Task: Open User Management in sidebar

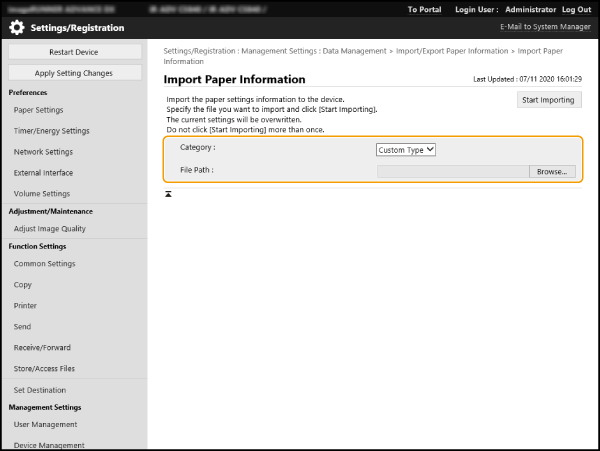Action: coord(45,425)
